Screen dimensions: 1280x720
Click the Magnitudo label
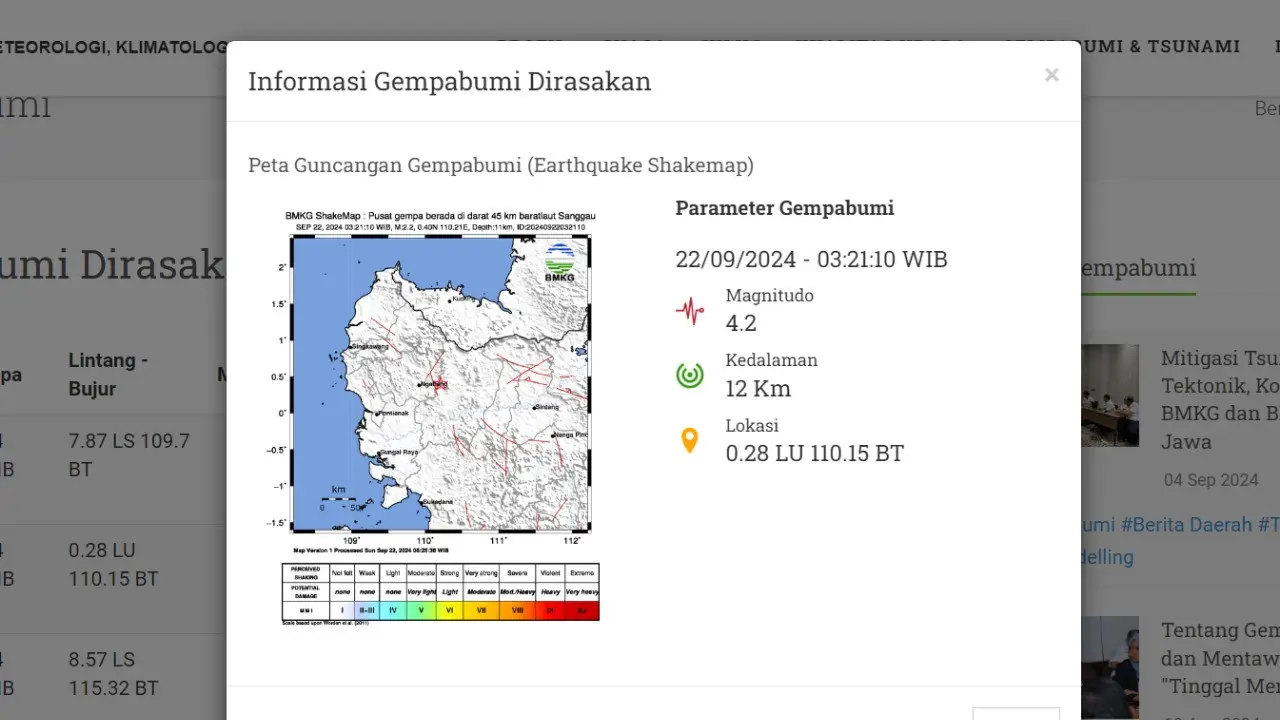pyautogui.click(x=770, y=295)
